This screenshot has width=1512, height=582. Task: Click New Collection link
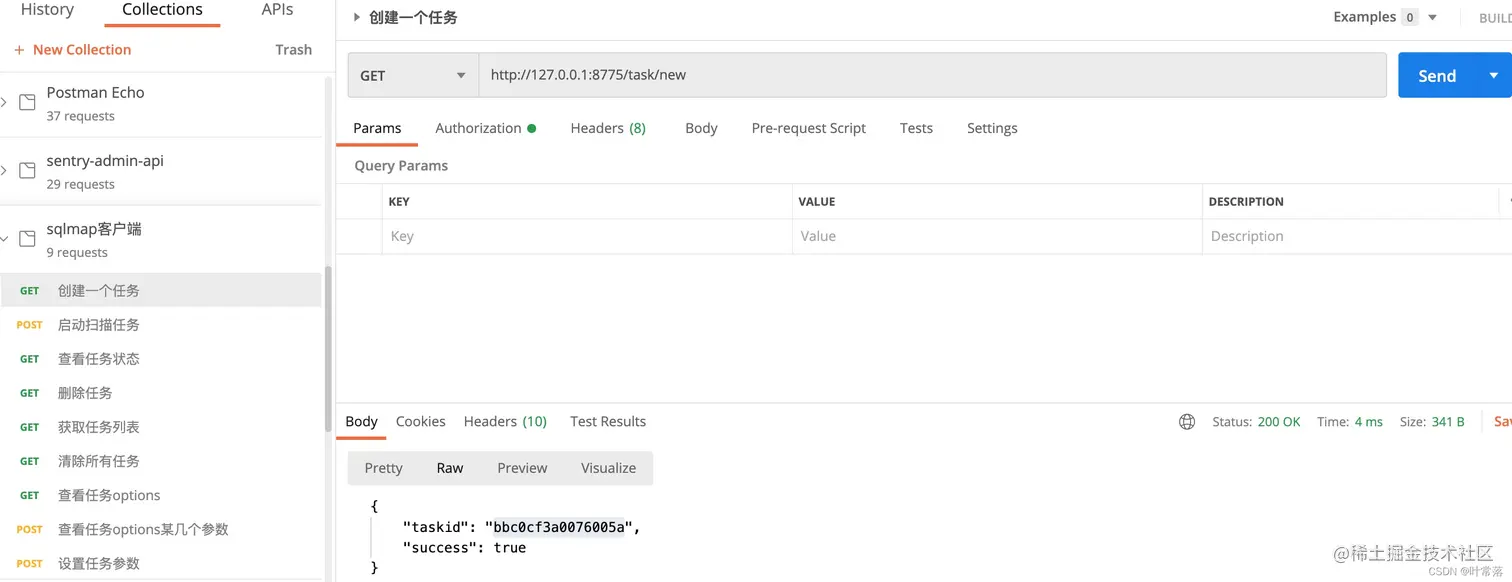[82, 50]
